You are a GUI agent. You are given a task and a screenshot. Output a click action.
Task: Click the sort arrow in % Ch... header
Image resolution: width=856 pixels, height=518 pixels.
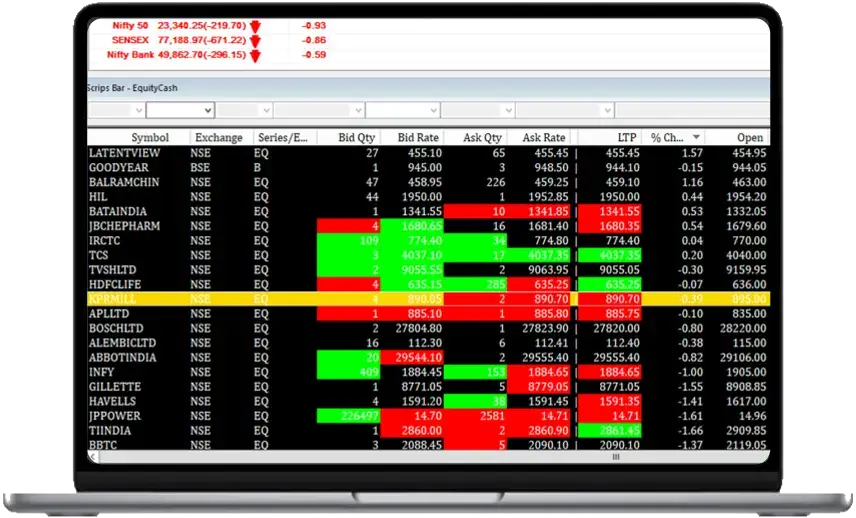[x=696, y=137]
